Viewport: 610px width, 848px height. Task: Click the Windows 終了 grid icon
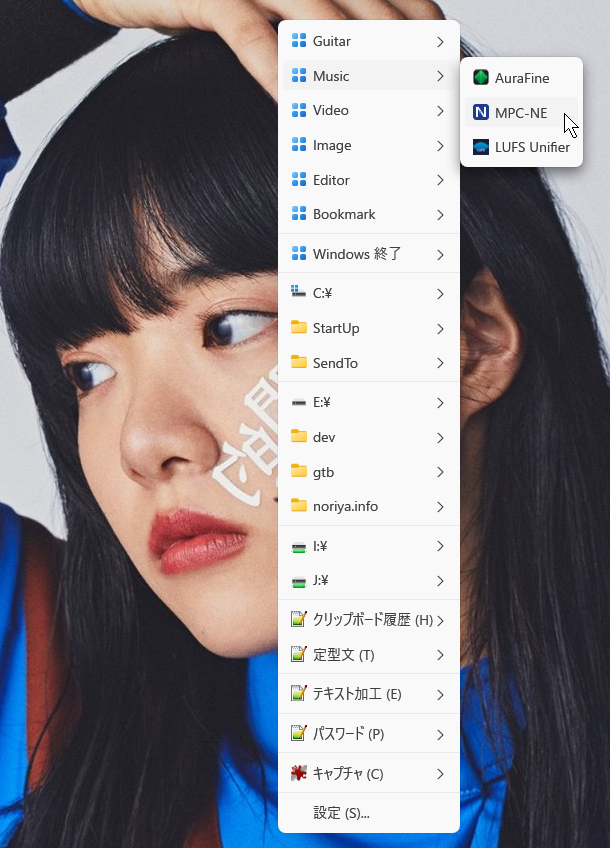(x=299, y=254)
